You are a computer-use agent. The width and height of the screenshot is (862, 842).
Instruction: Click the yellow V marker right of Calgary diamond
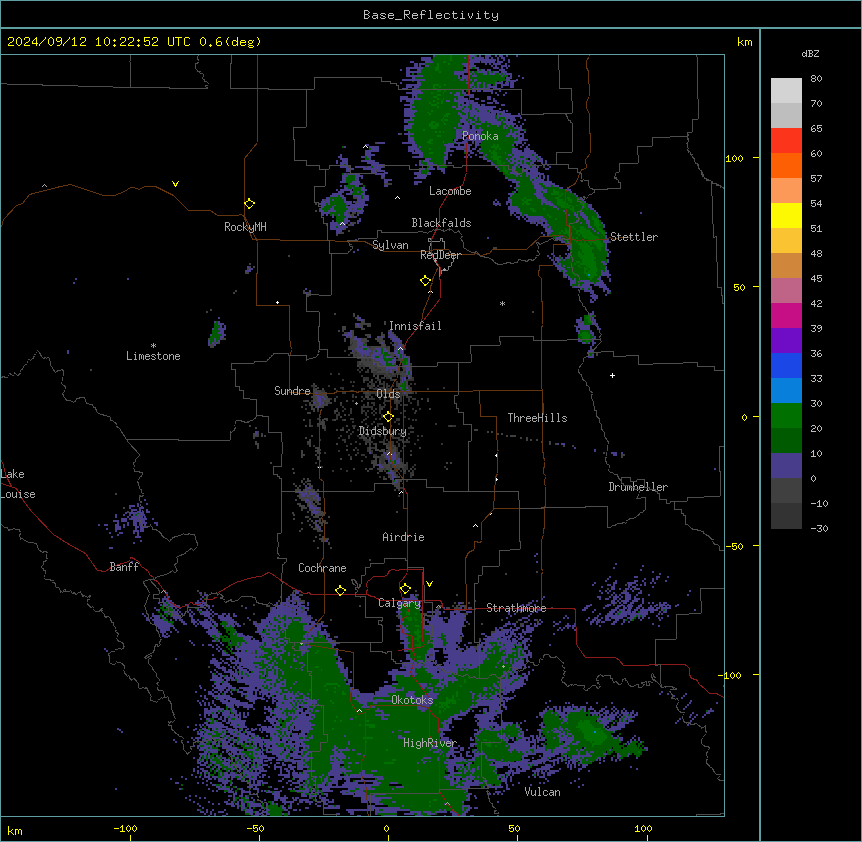pyautogui.click(x=429, y=584)
